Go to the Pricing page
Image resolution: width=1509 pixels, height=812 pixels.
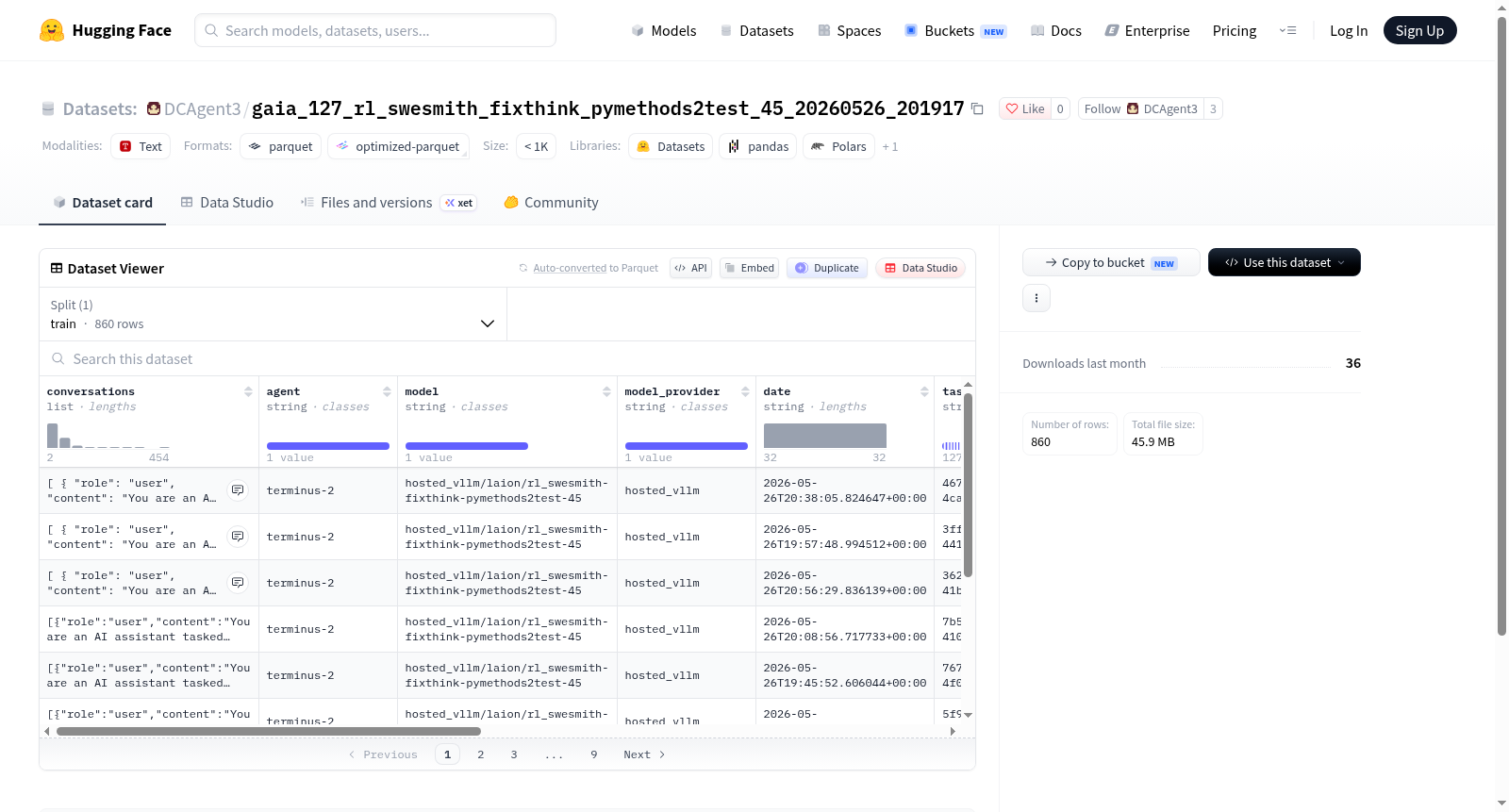click(1235, 30)
